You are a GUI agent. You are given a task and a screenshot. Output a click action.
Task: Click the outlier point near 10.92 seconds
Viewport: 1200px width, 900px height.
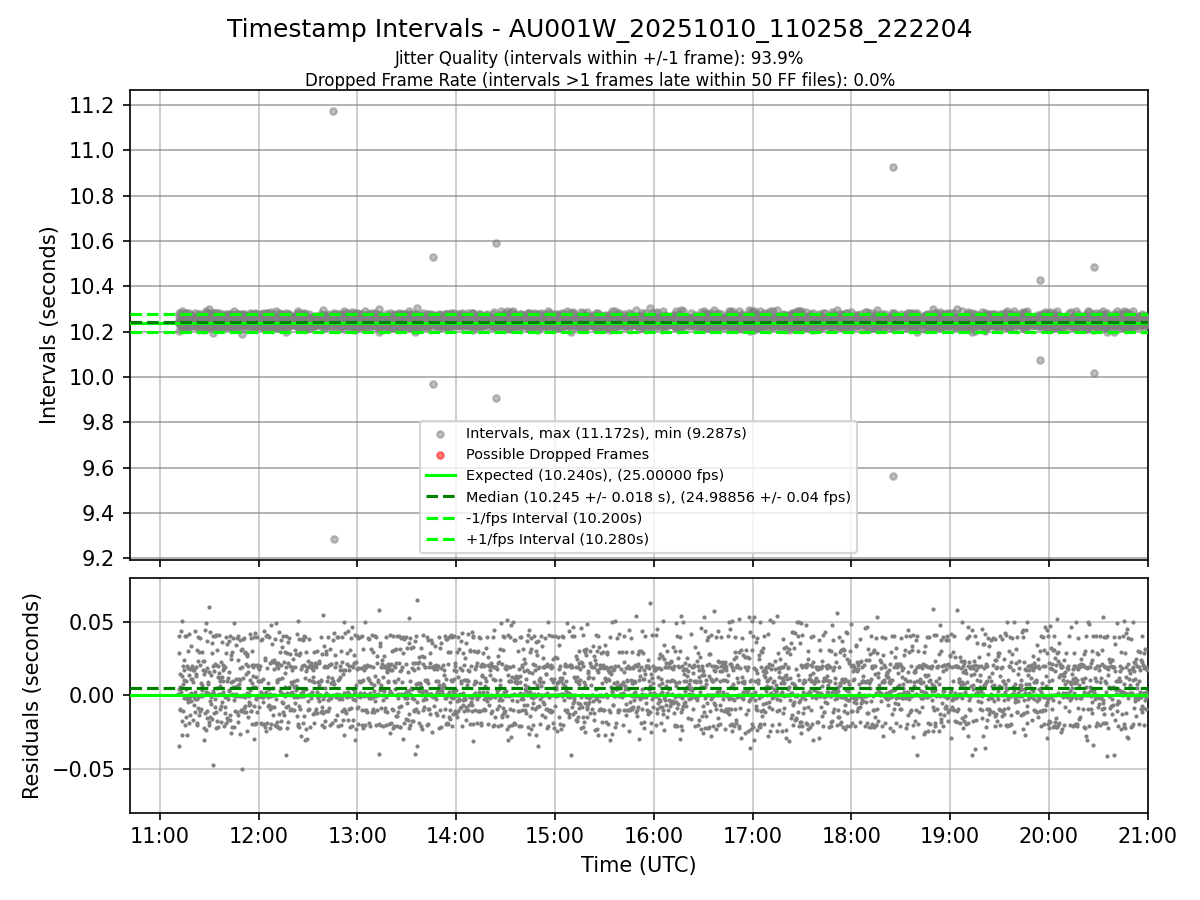tap(893, 167)
